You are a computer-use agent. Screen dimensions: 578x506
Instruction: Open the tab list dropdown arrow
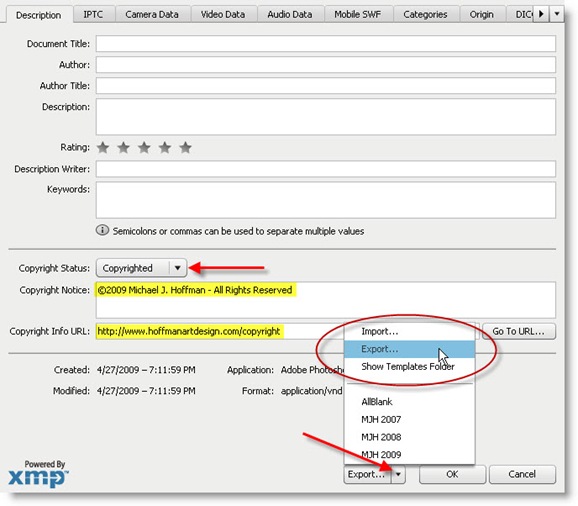point(557,14)
